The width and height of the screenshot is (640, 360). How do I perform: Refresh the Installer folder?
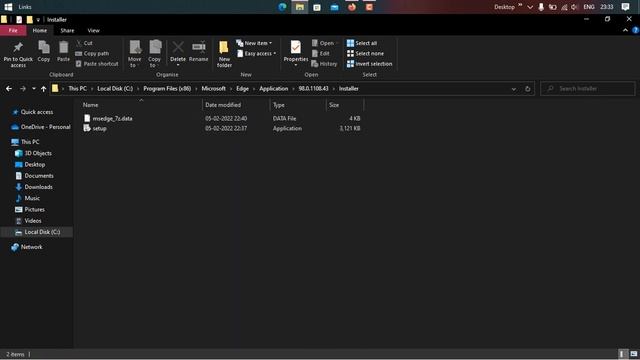pyautogui.click(x=527, y=89)
